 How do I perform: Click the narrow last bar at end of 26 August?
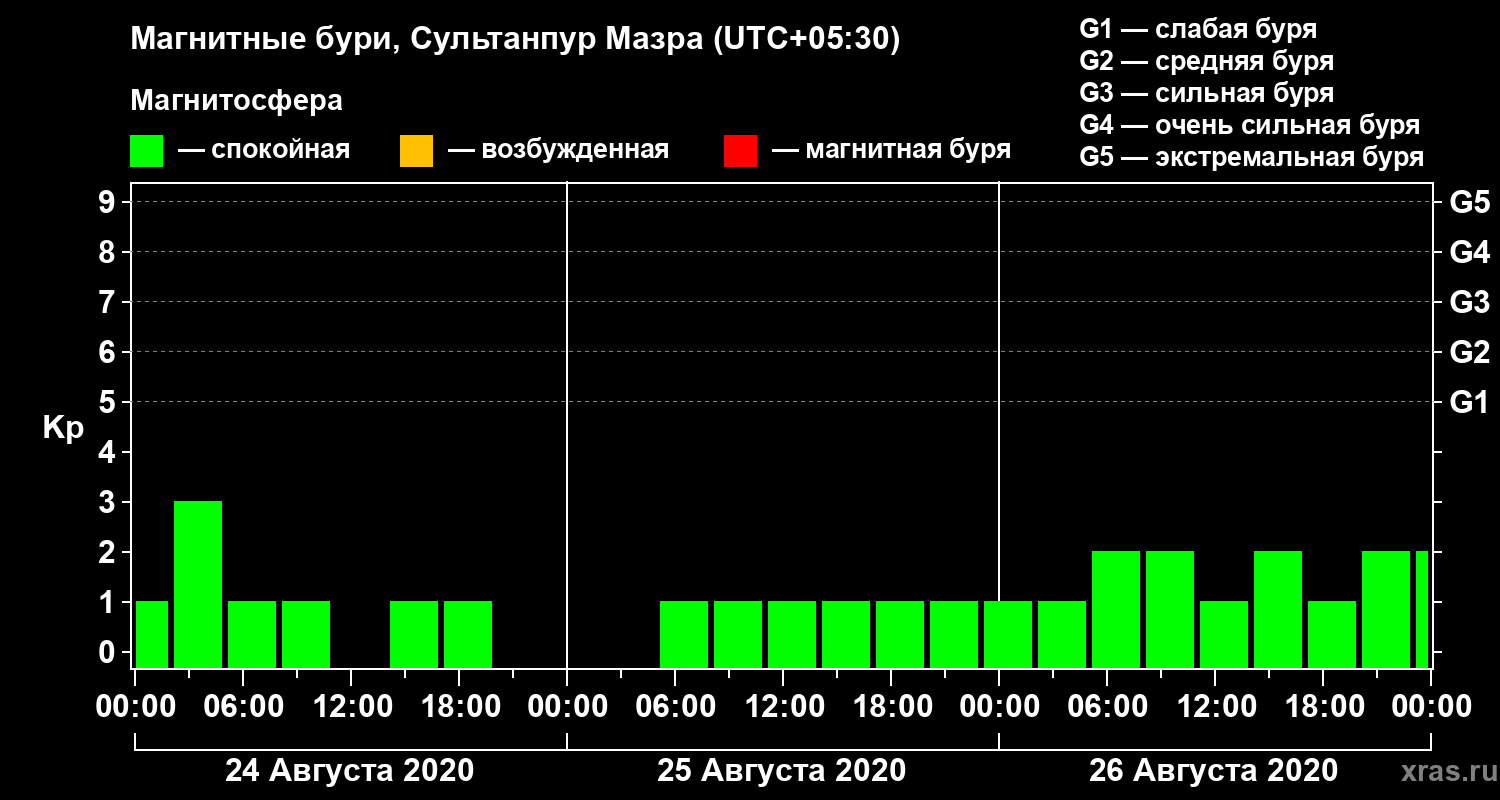(1422, 609)
